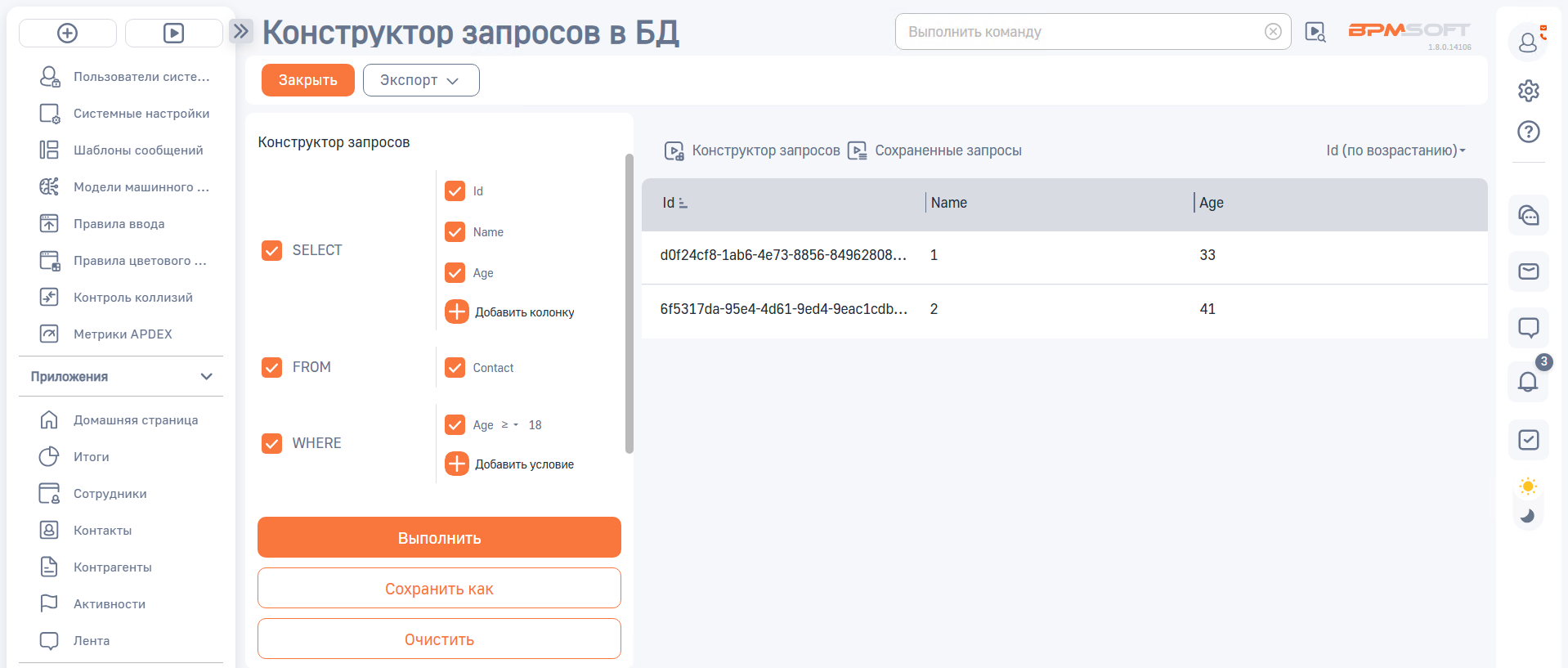This screenshot has width=1568, height=668.
Task: Click the plus add-new icon at top left
Action: pyautogui.click(x=68, y=33)
